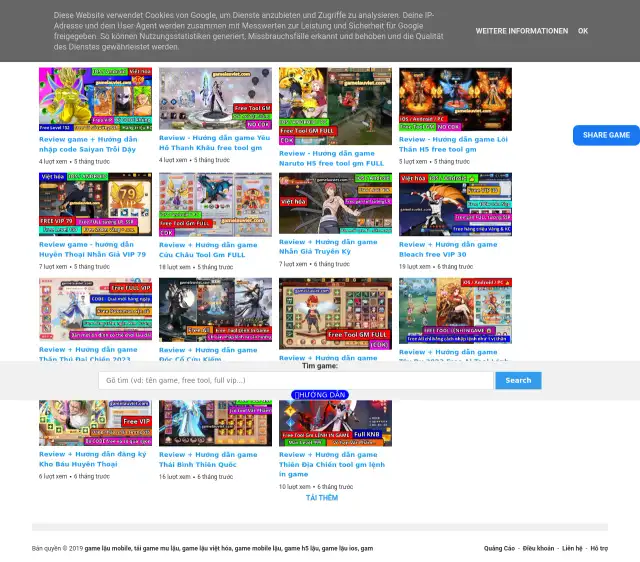
Task: Load more posts via TẢI THÊM
Action: click(x=322, y=498)
